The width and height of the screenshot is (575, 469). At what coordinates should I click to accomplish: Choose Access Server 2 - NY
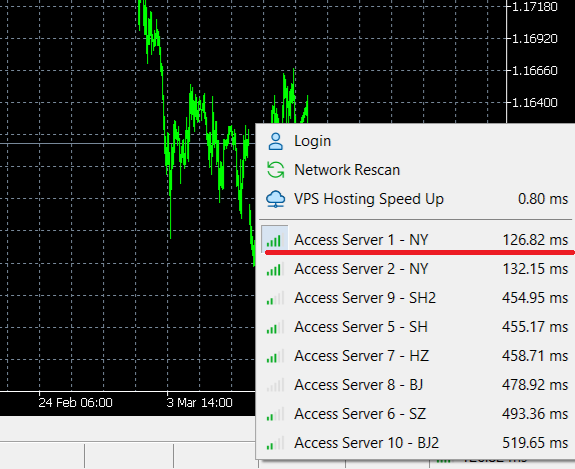tap(416, 269)
